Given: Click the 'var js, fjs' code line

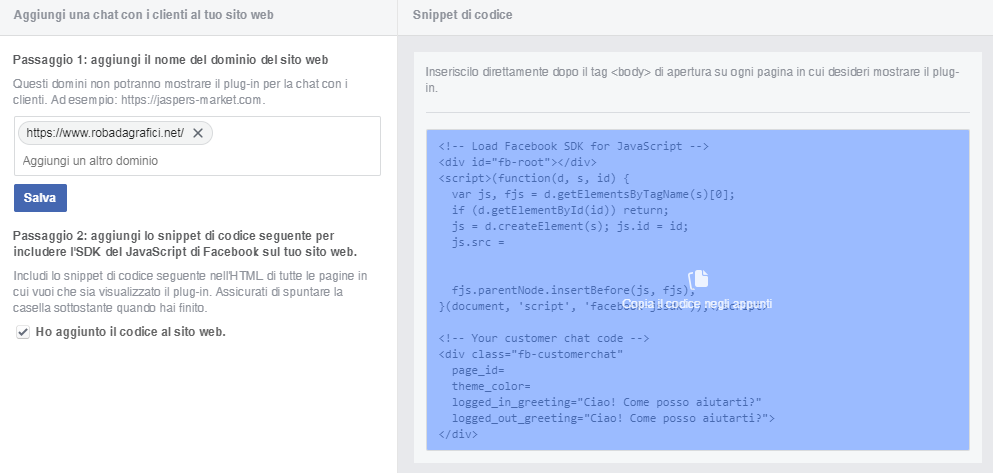Looking at the screenshot, I should point(593,194).
